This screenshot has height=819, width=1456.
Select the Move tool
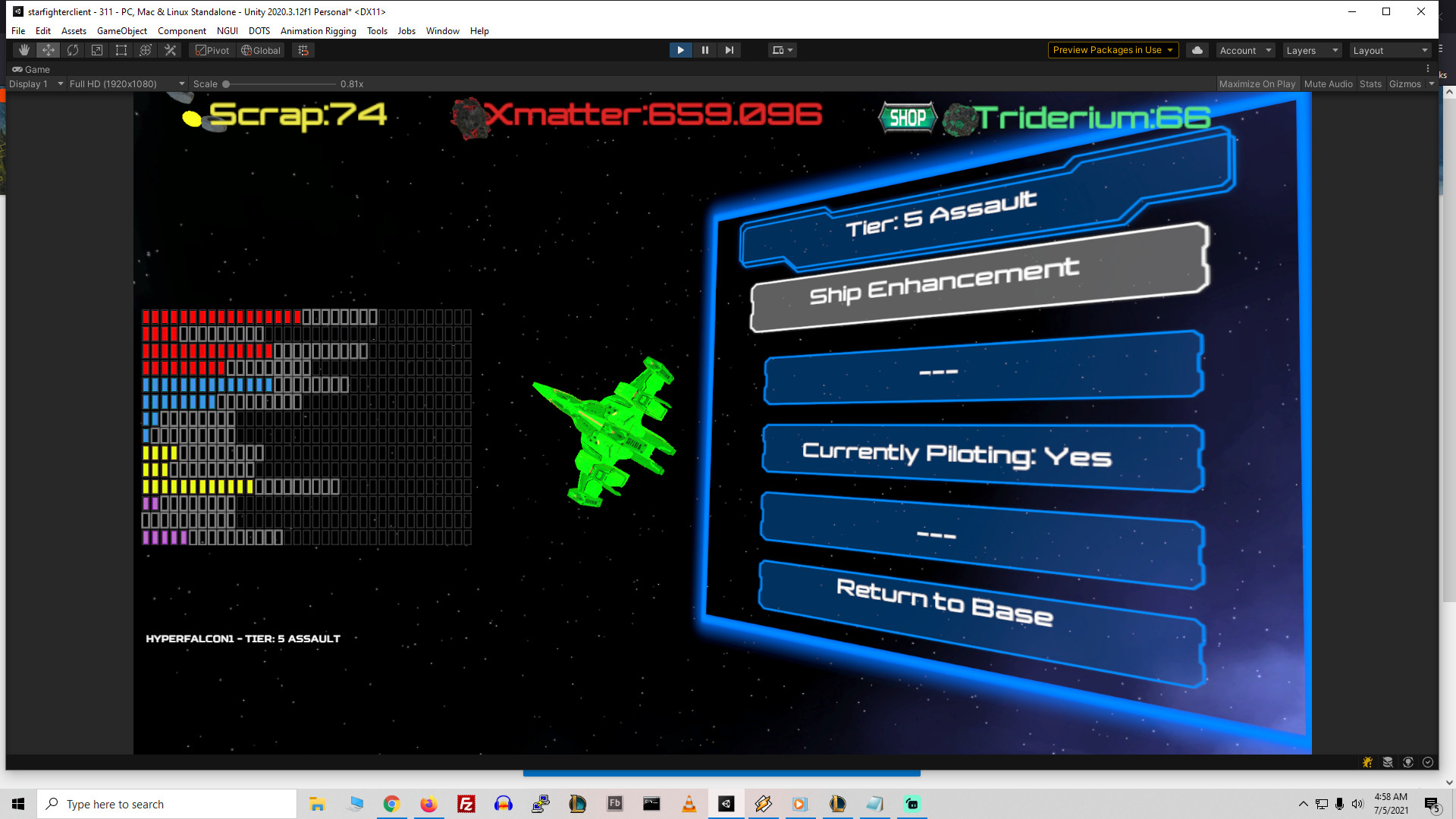[x=48, y=50]
